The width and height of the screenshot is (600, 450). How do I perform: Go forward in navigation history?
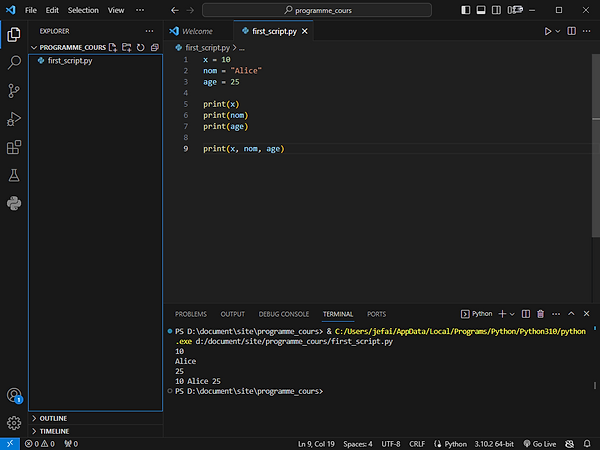tap(190, 10)
